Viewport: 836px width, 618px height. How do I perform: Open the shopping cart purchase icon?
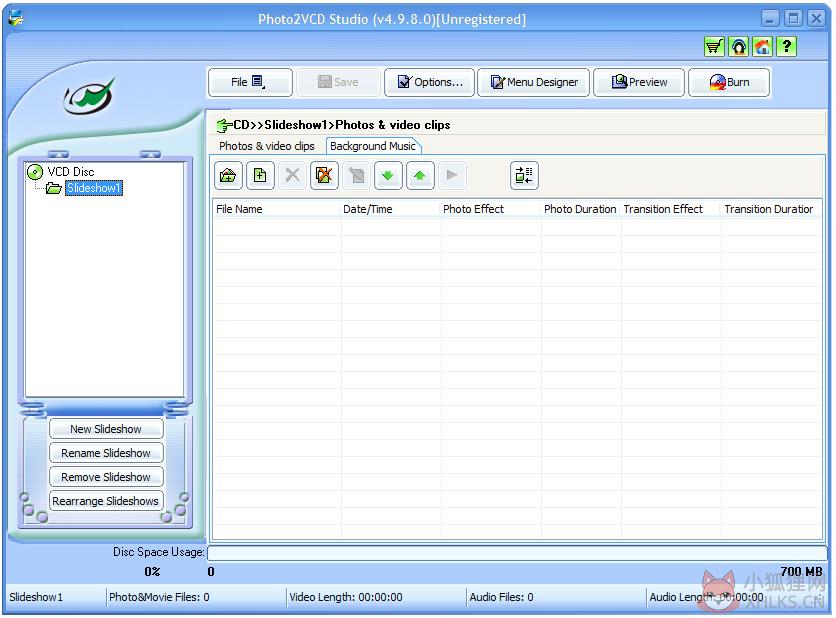coord(714,47)
